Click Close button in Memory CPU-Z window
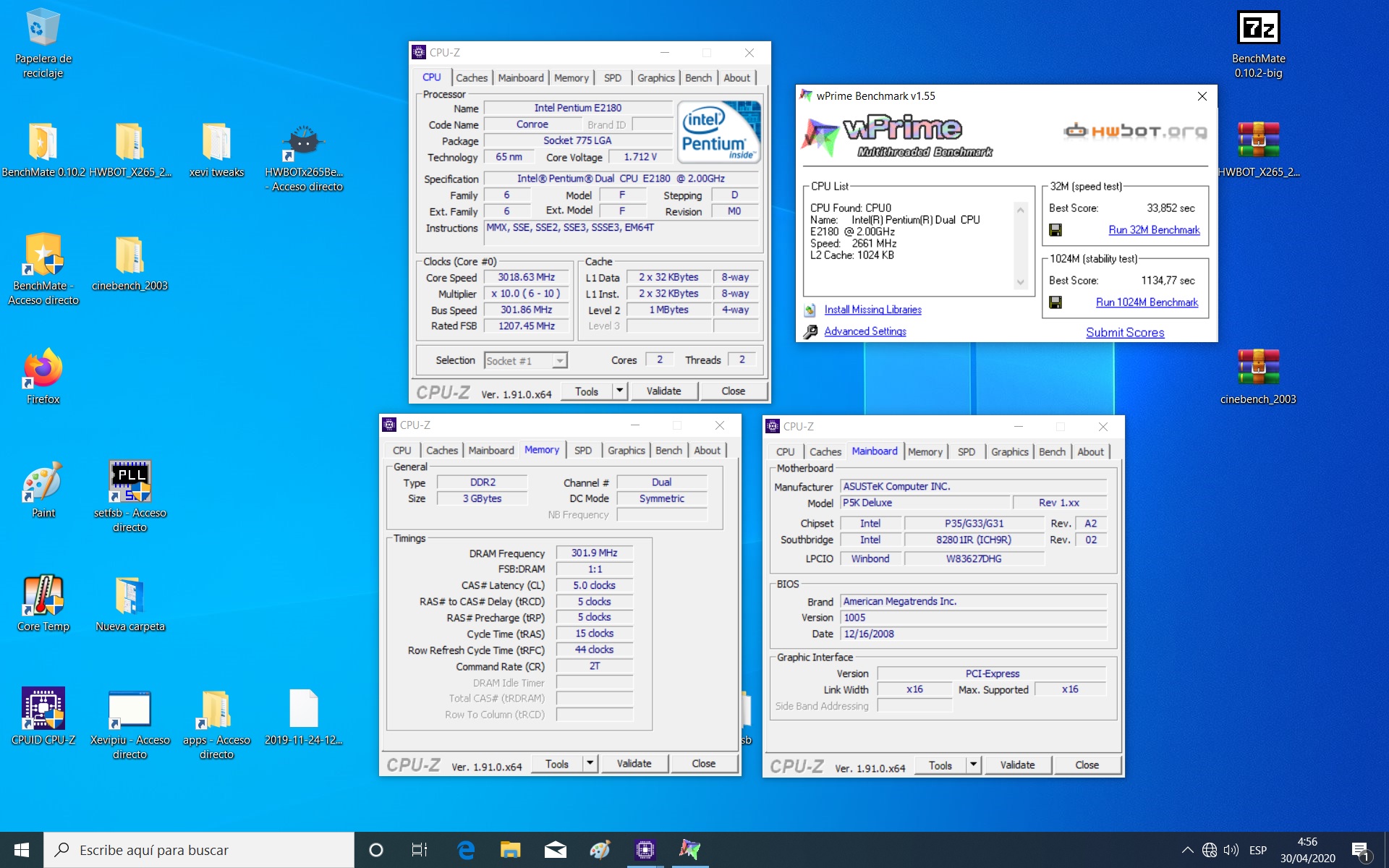The height and width of the screenshot is (868, 1389). coord(703,764)
